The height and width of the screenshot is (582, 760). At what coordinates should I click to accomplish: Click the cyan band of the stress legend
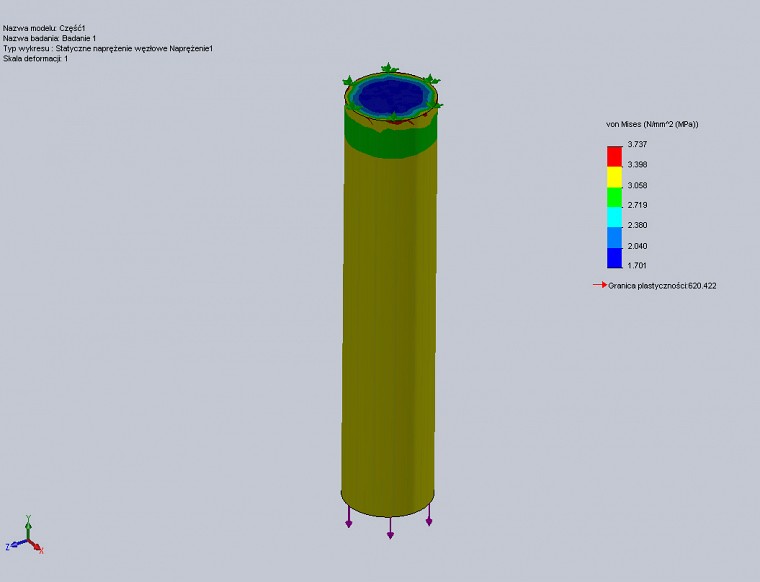[x=614, y=217]
